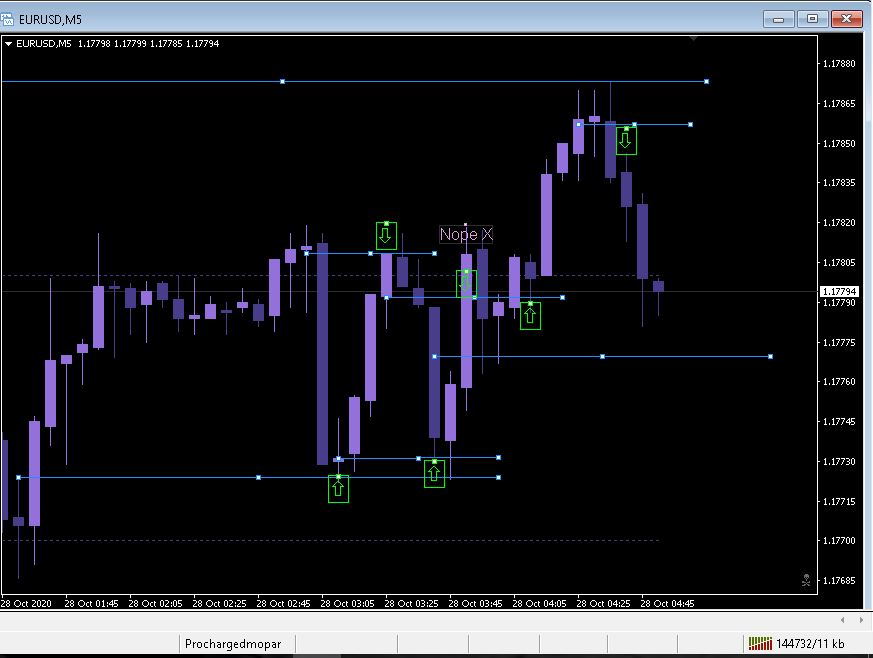
Task: Click the down arrow on the Nope X candle
Action: point(466,283)
